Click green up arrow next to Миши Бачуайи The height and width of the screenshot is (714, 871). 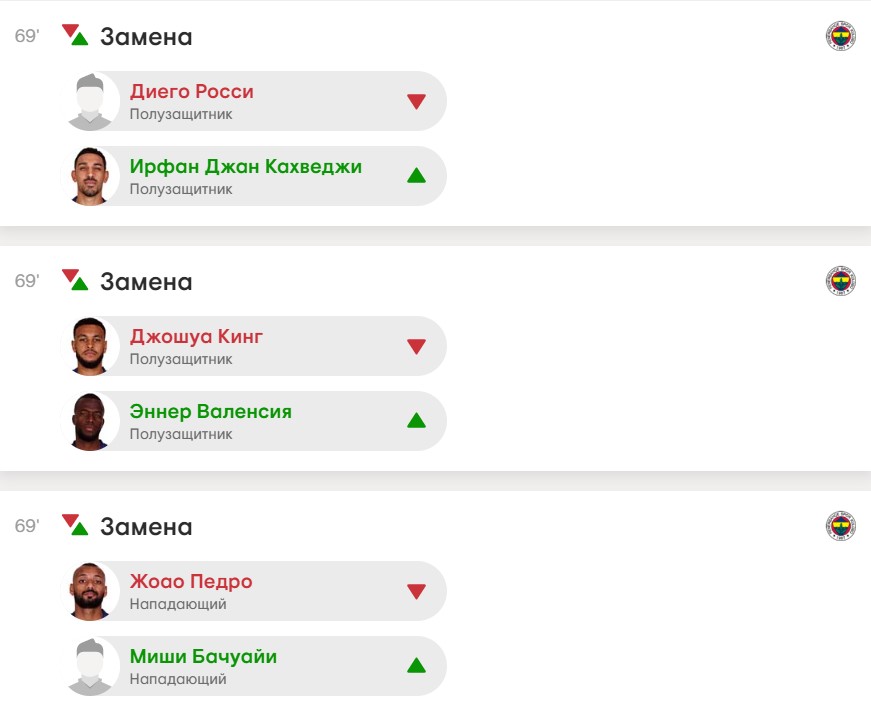tap(417, 666)
